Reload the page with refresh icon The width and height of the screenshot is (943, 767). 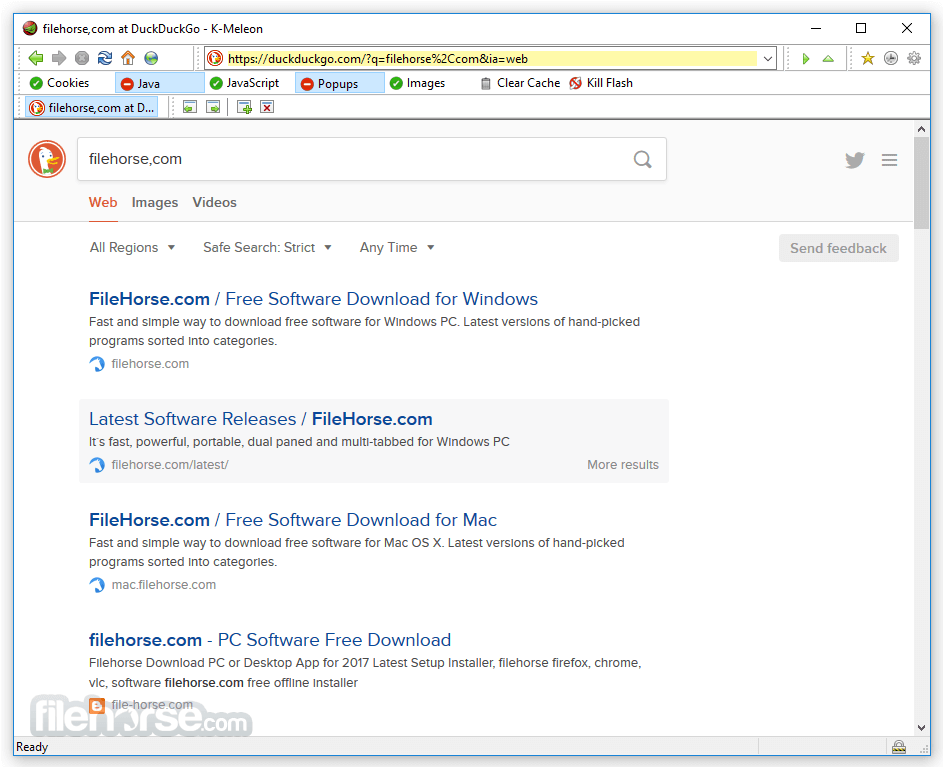105,58
